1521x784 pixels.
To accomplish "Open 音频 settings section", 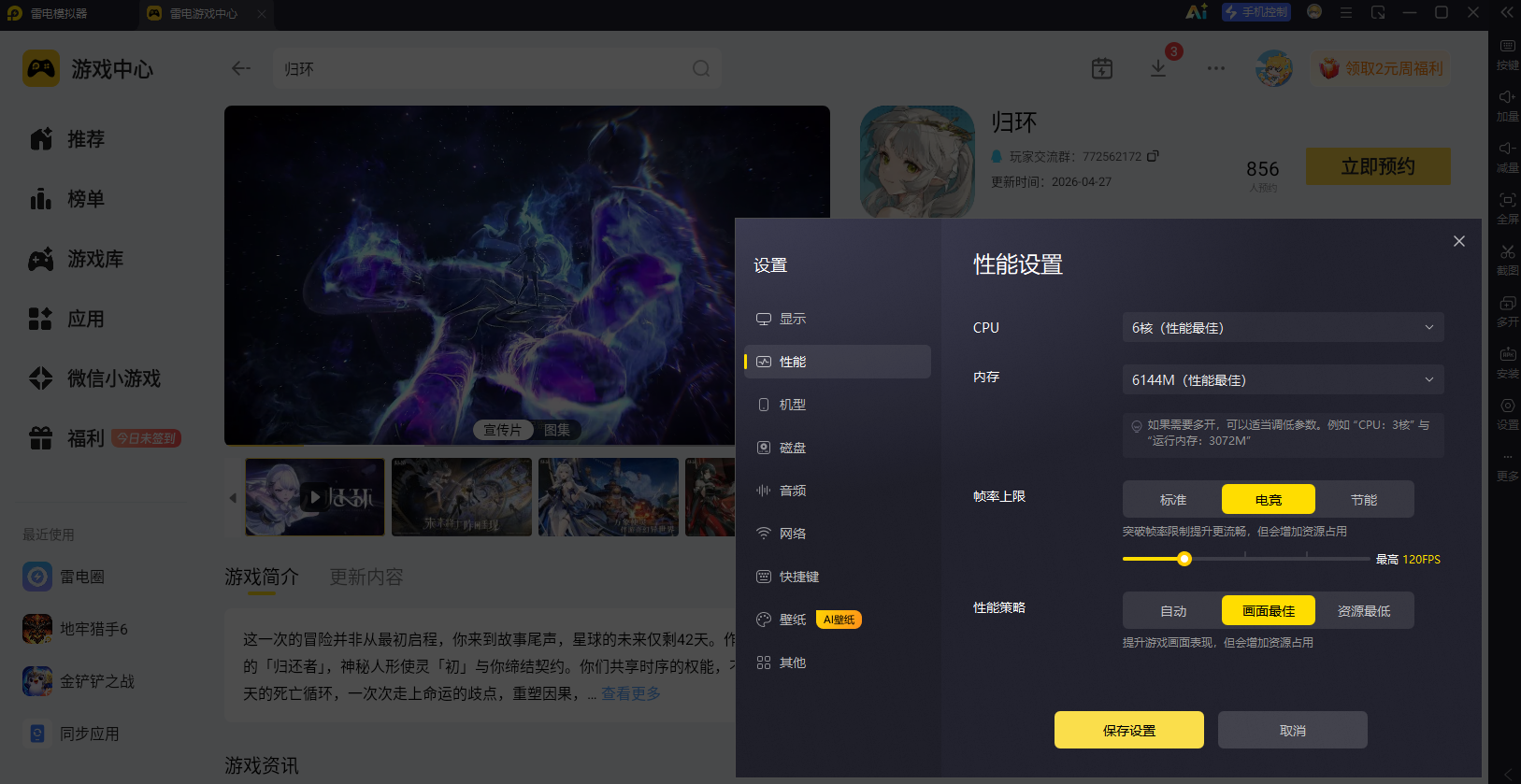I will 838,491.
